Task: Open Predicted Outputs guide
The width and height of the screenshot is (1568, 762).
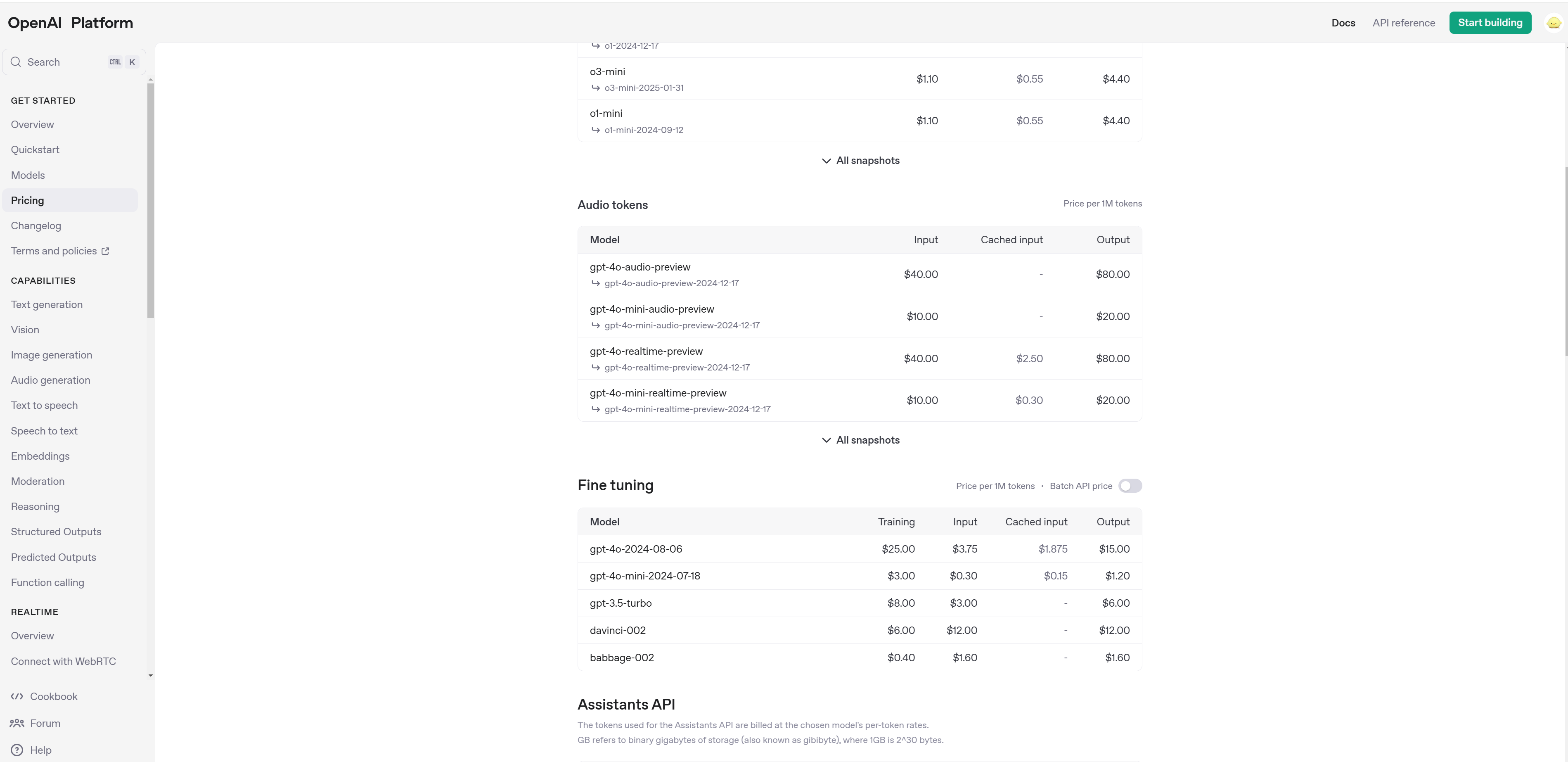Action: point(54,557)
